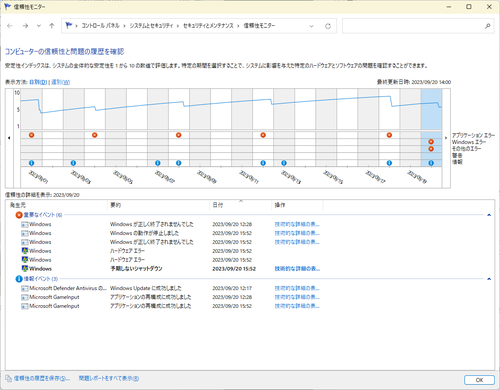Open 問題レポートをすべて表示 link
The height and width of the screenshot is (390, 500).
[x=109, y=378]
